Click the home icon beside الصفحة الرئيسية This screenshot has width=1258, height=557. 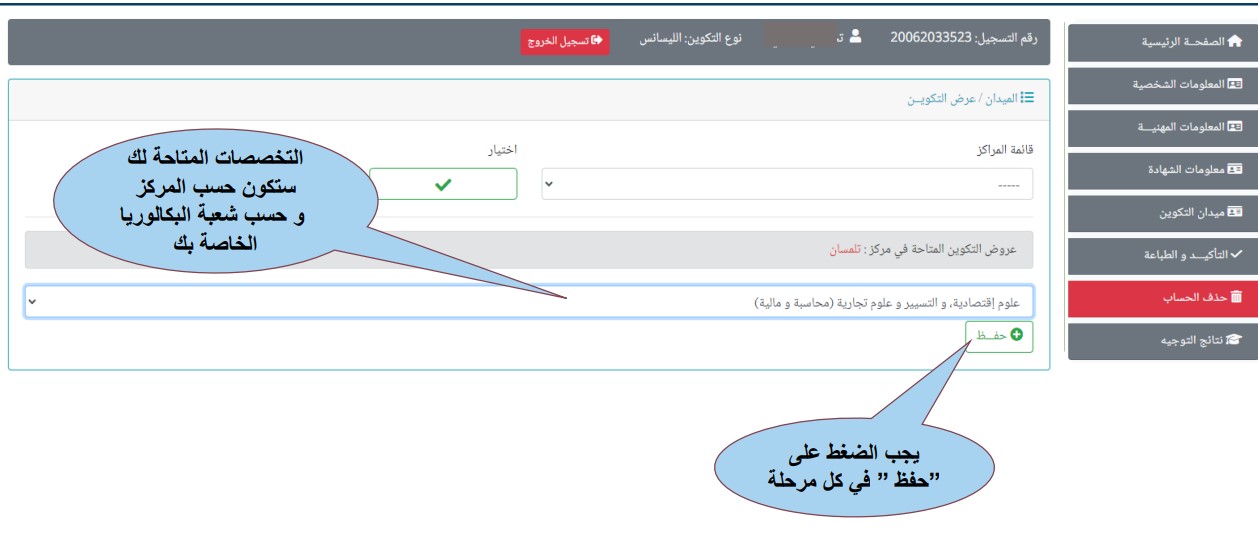click(x=1234, y=42)
